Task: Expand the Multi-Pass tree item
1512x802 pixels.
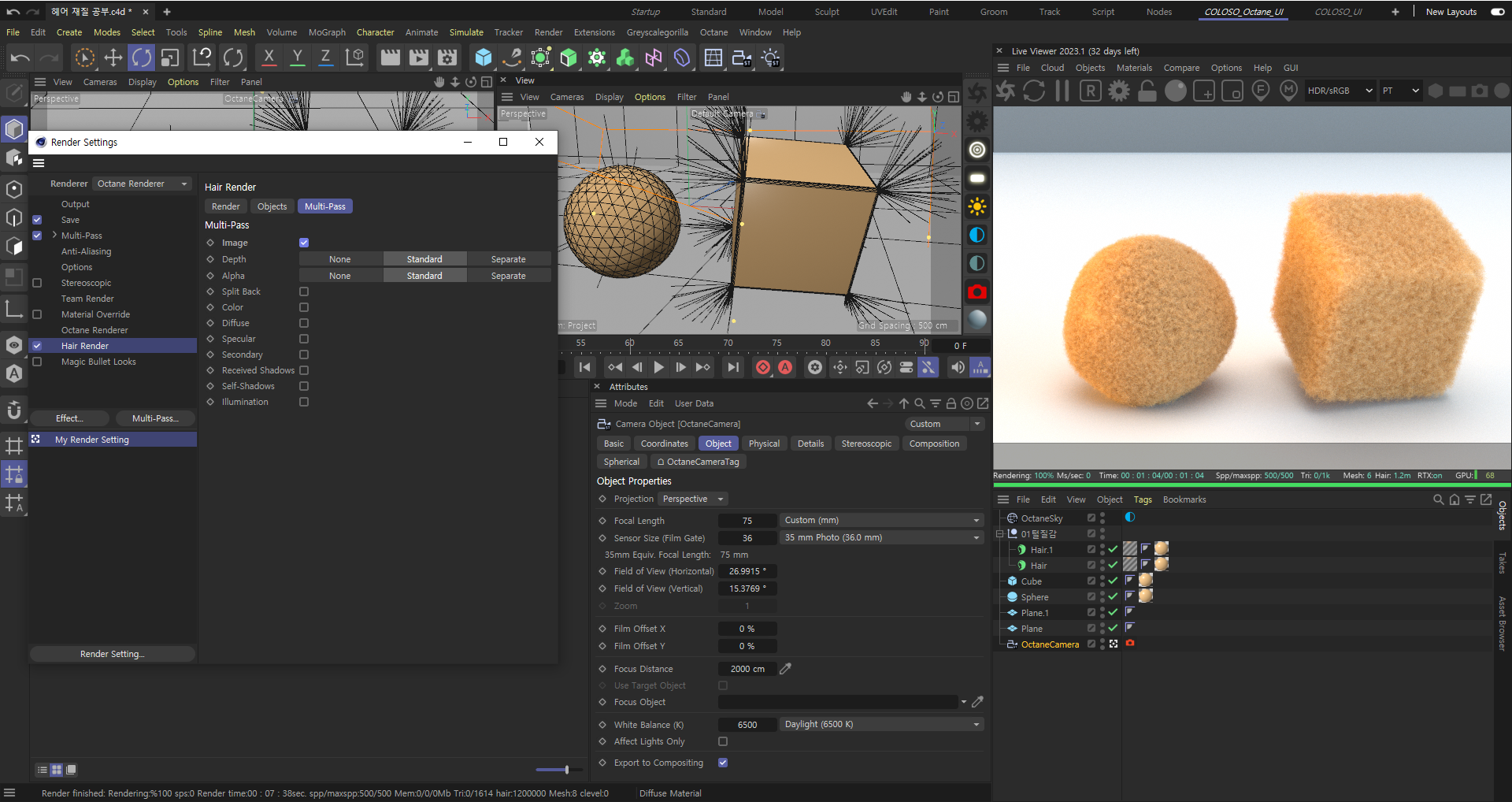Action: [x=54, y=235]
